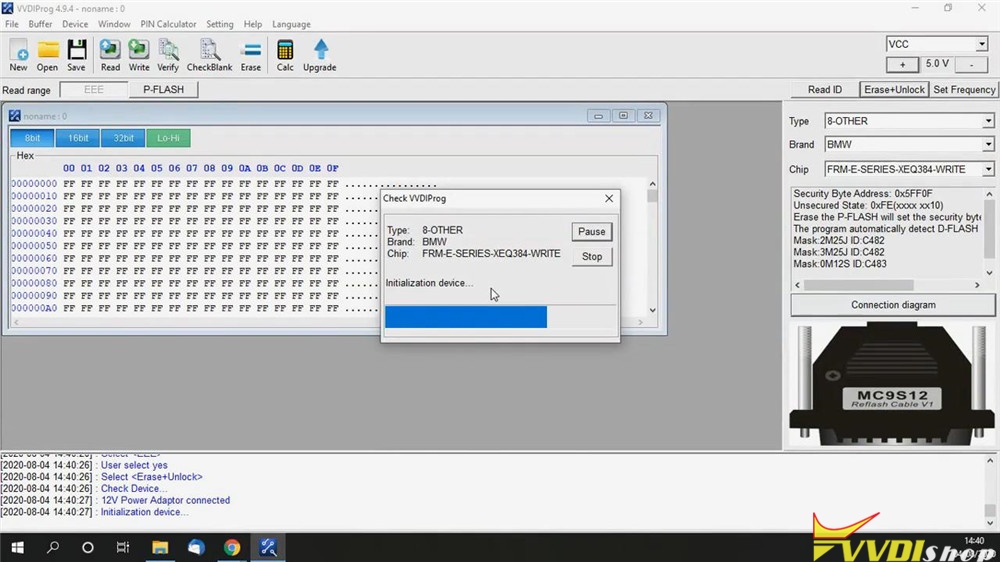Open a file with the Open icon
1000x562 pixels.
47,55
